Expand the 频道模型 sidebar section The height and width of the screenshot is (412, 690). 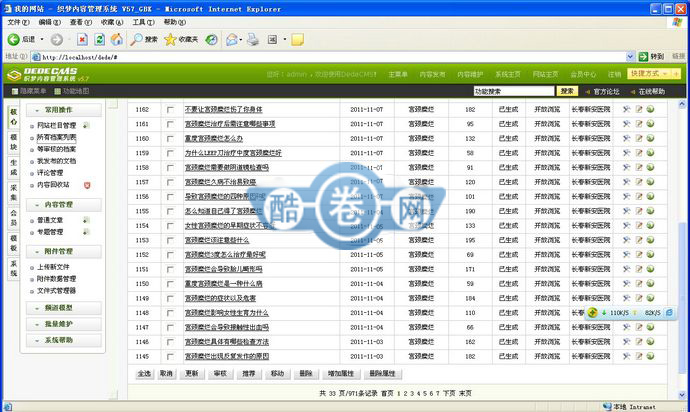point(64,308)
